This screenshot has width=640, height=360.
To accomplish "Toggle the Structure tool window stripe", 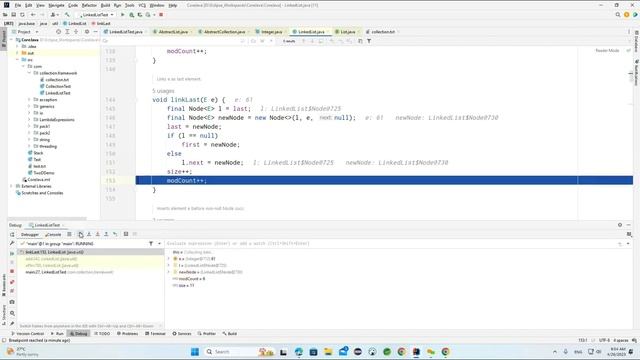I will click(x=4, y=314).
